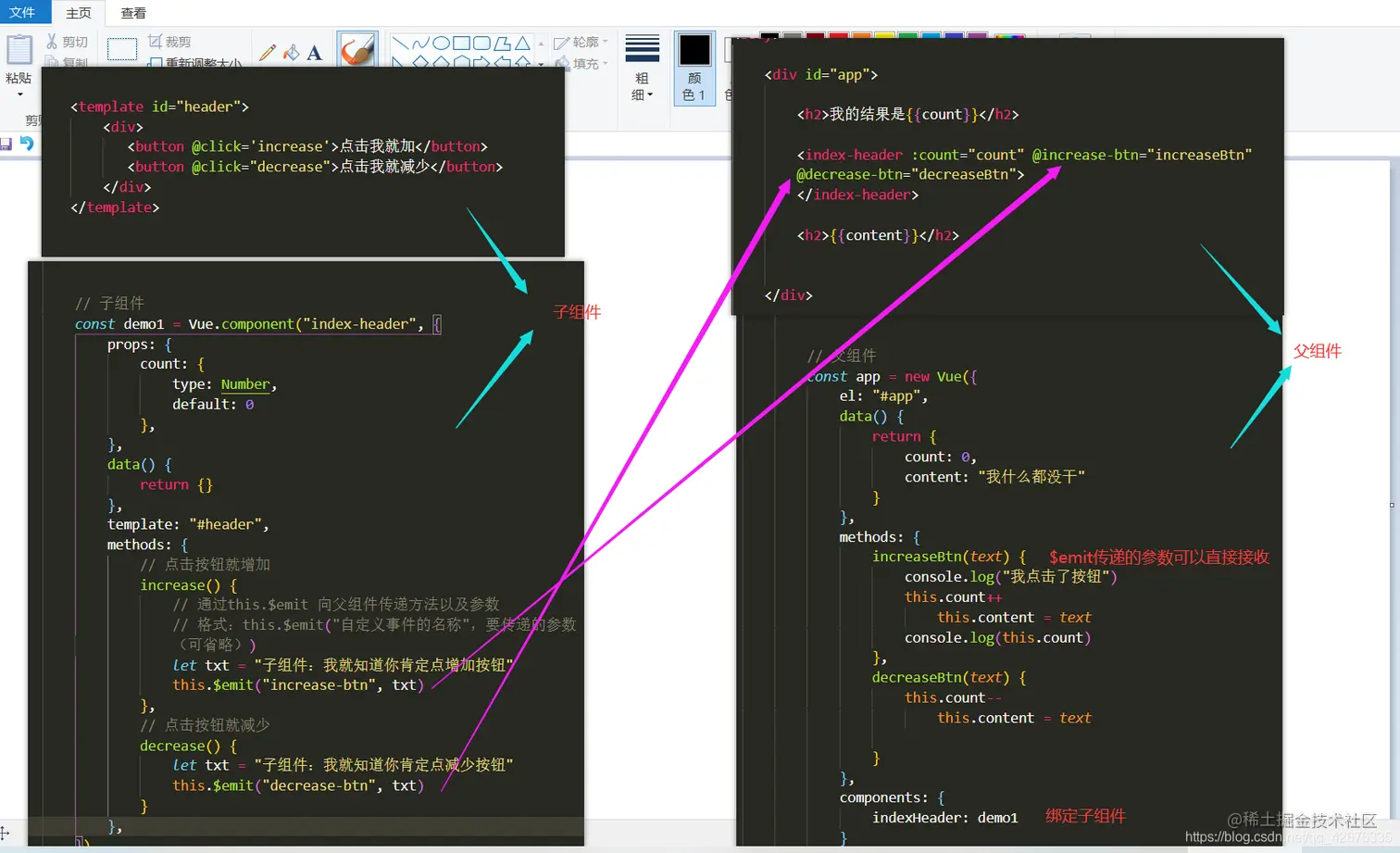Click the red 子组件 label on canvas

coord(577,312)
